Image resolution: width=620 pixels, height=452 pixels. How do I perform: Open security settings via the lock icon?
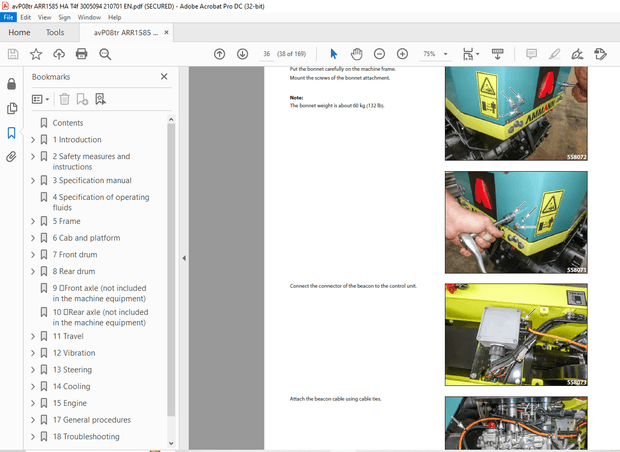11,83
